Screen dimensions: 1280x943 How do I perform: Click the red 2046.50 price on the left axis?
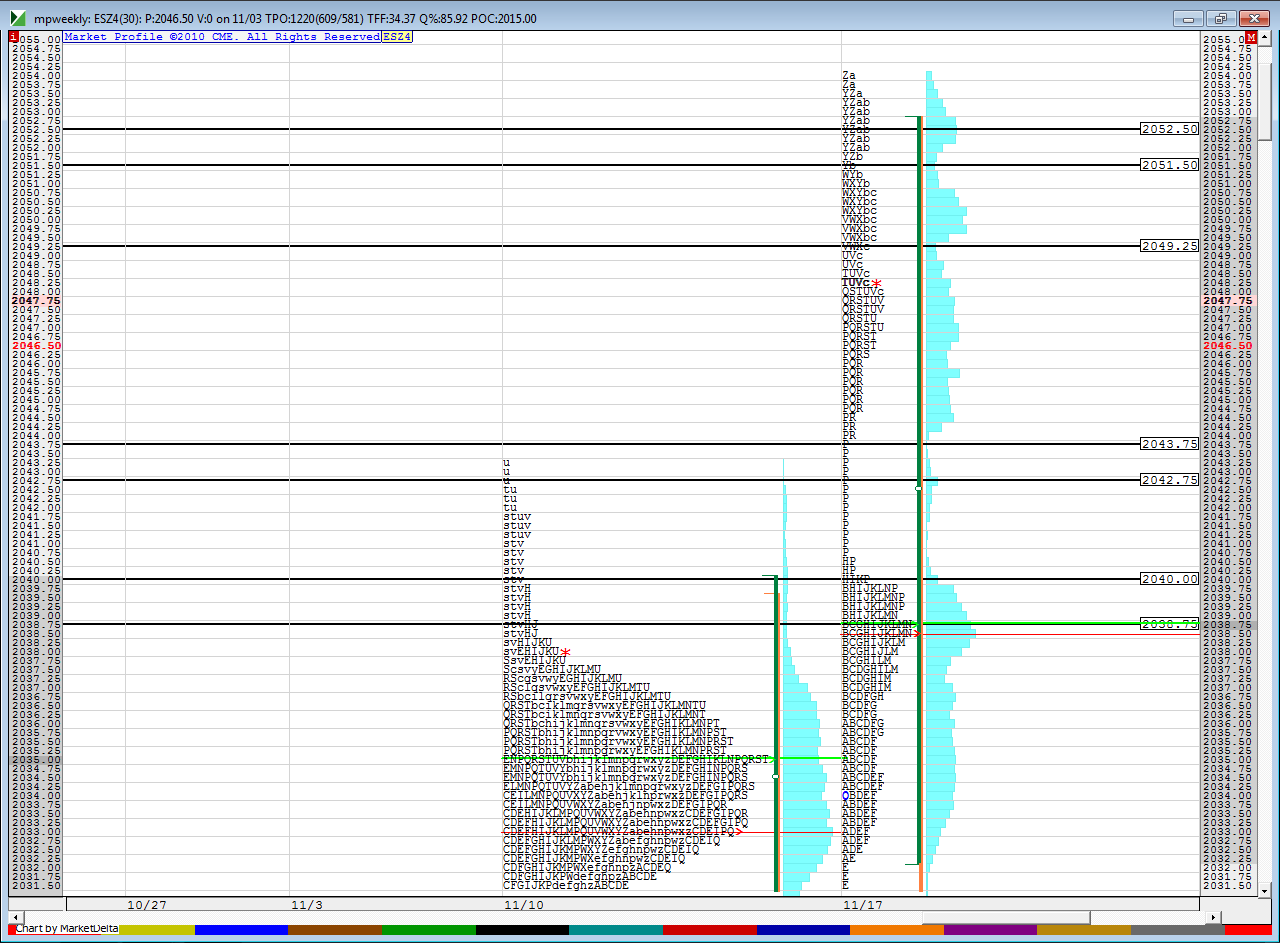pyautogui.click(x=37, y=345)
